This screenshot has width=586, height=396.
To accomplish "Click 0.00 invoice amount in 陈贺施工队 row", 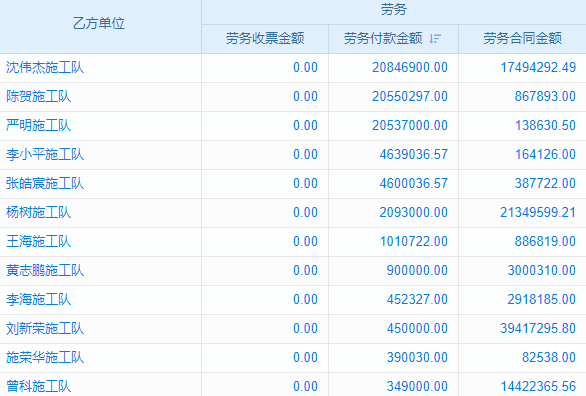I will tap(305, 96).
